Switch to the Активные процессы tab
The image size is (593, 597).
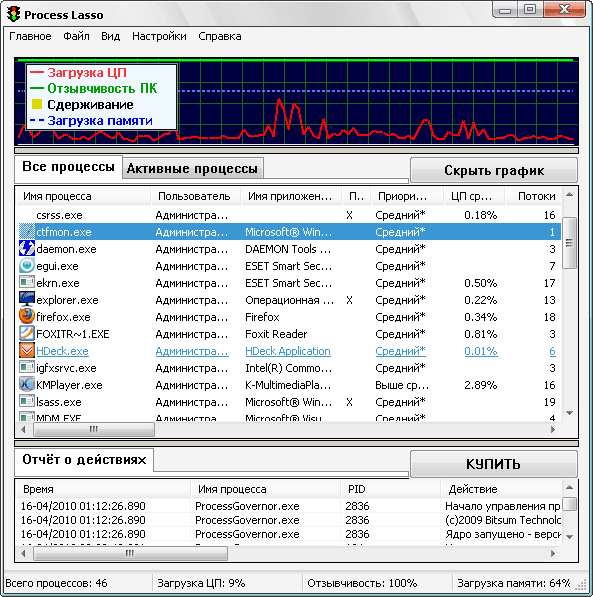(x=192, y=169)
